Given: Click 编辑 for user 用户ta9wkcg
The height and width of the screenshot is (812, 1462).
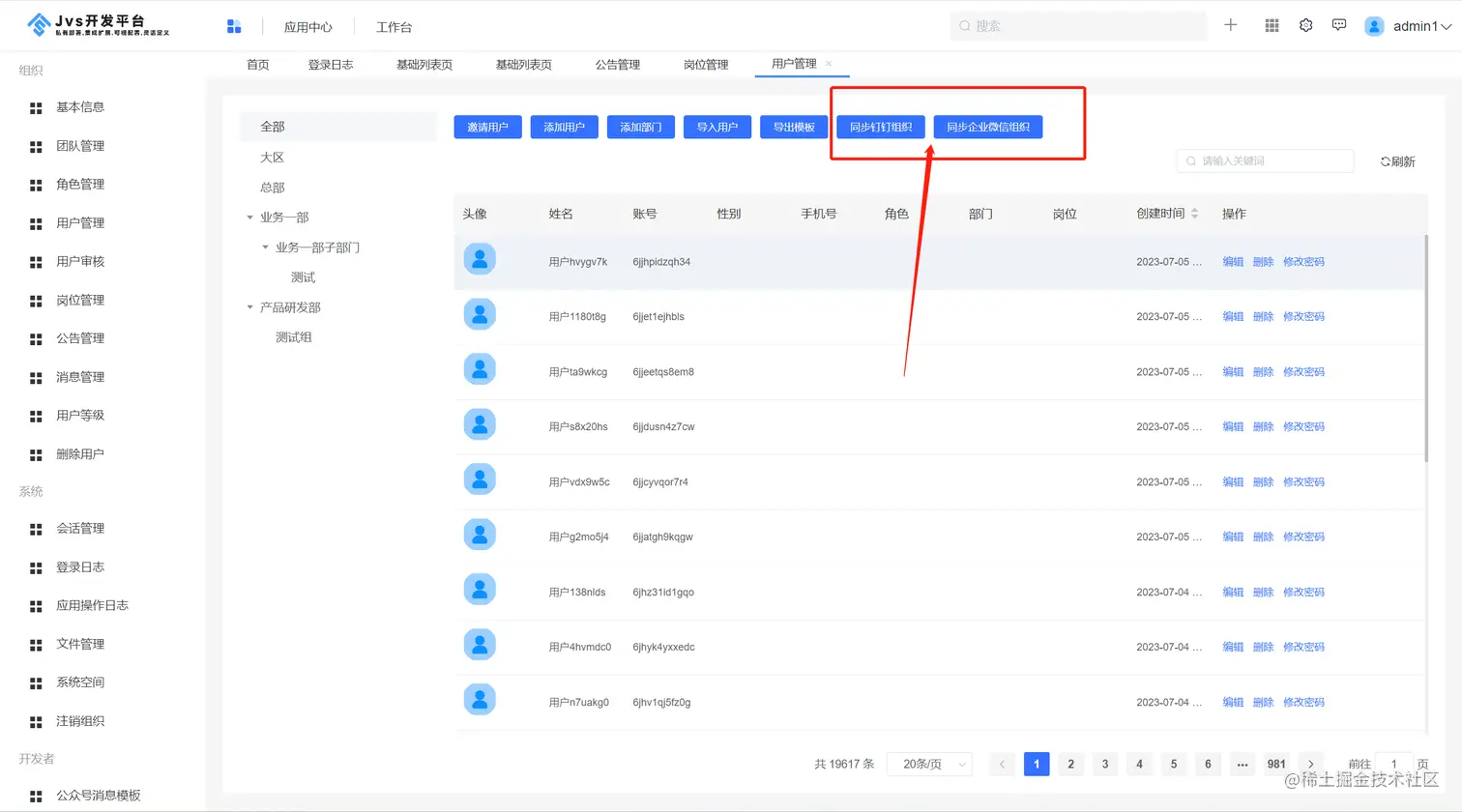Looking at the screenshot, I should [x=1233, y=371].
